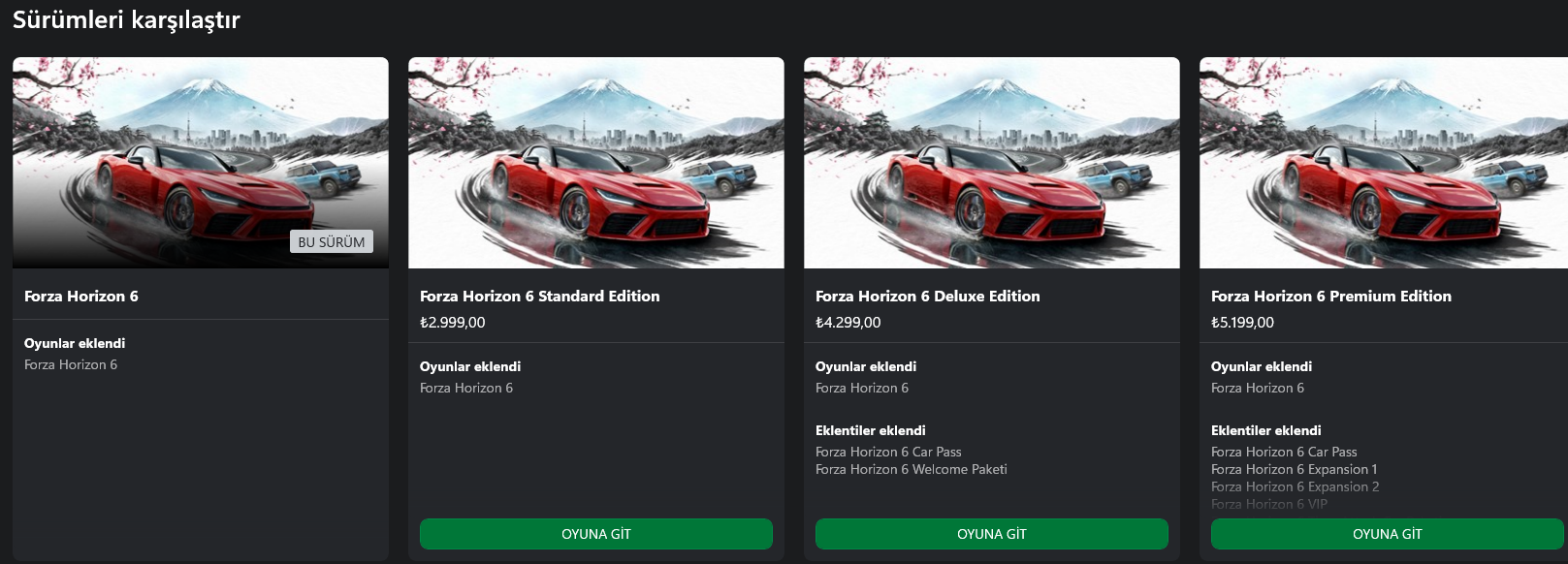Click the ₺2.999,00 price
The width and height of the screenshot is (1568, 564).
[x=453, y=323]
